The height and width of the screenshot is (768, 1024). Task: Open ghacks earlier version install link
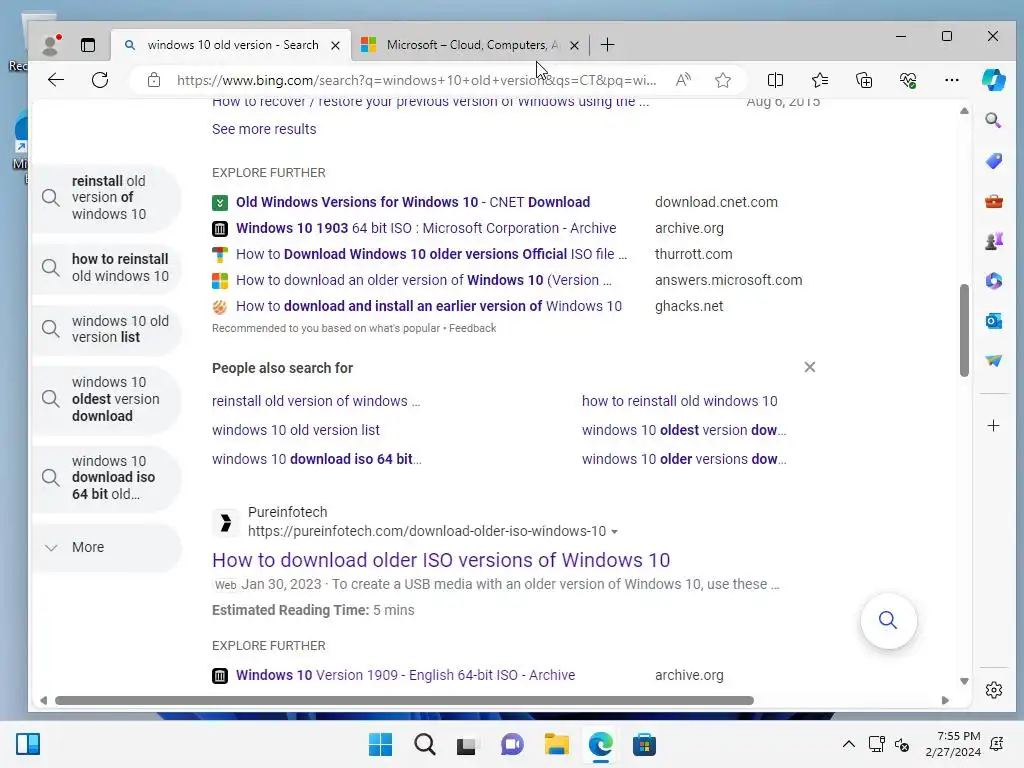[x=428, y=306]
